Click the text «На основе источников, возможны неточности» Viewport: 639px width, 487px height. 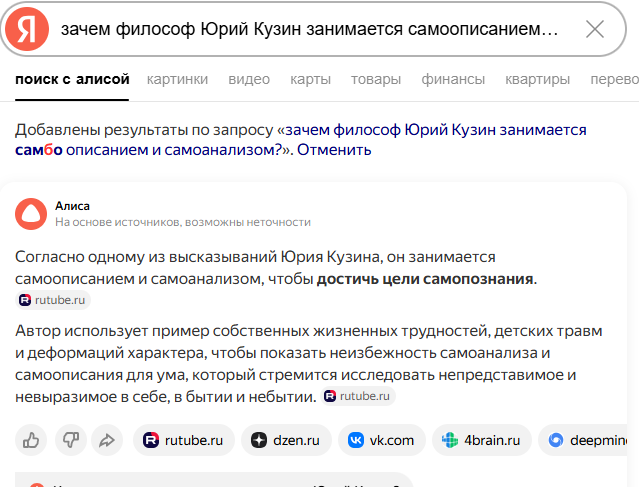click(x=183, y=222)
